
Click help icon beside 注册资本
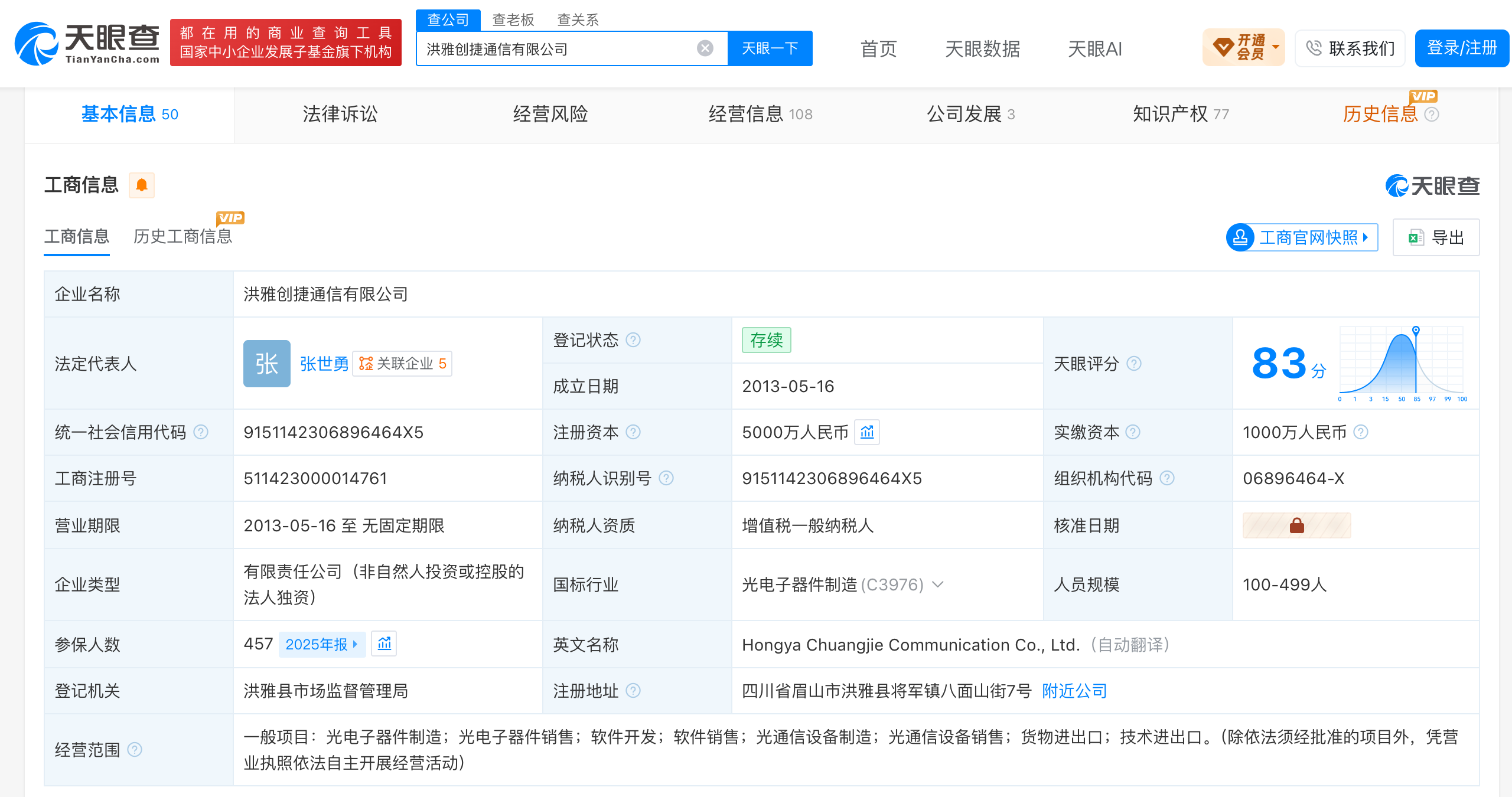pyautogui.click(x=633, y=432)
